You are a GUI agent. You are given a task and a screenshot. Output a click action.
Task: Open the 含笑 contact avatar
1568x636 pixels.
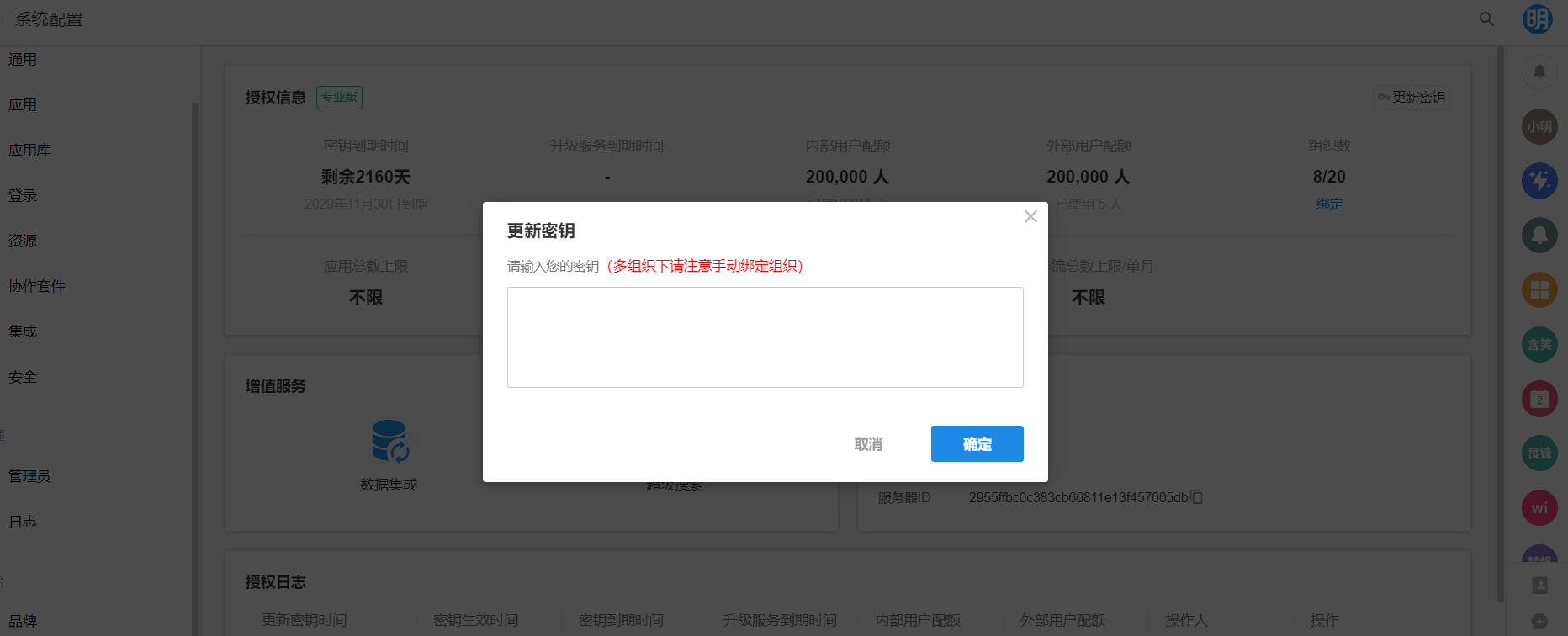coord(1539,344)
